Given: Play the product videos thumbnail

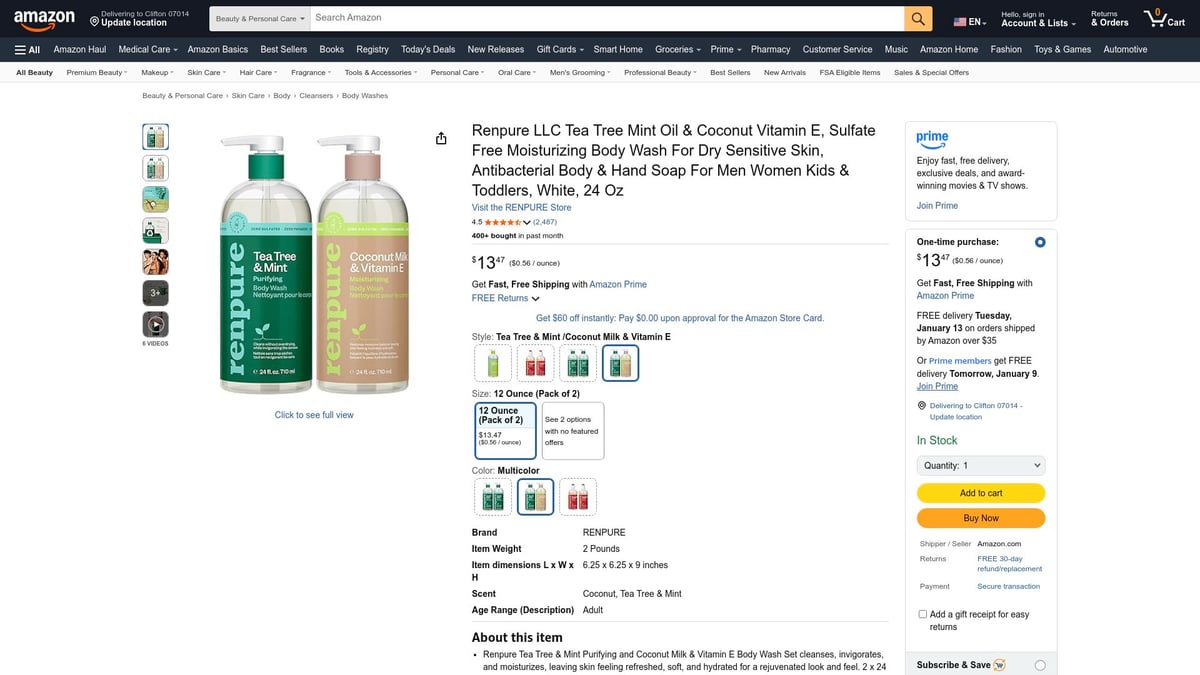Looking at the screenshot, I should [x=155, y=324].
